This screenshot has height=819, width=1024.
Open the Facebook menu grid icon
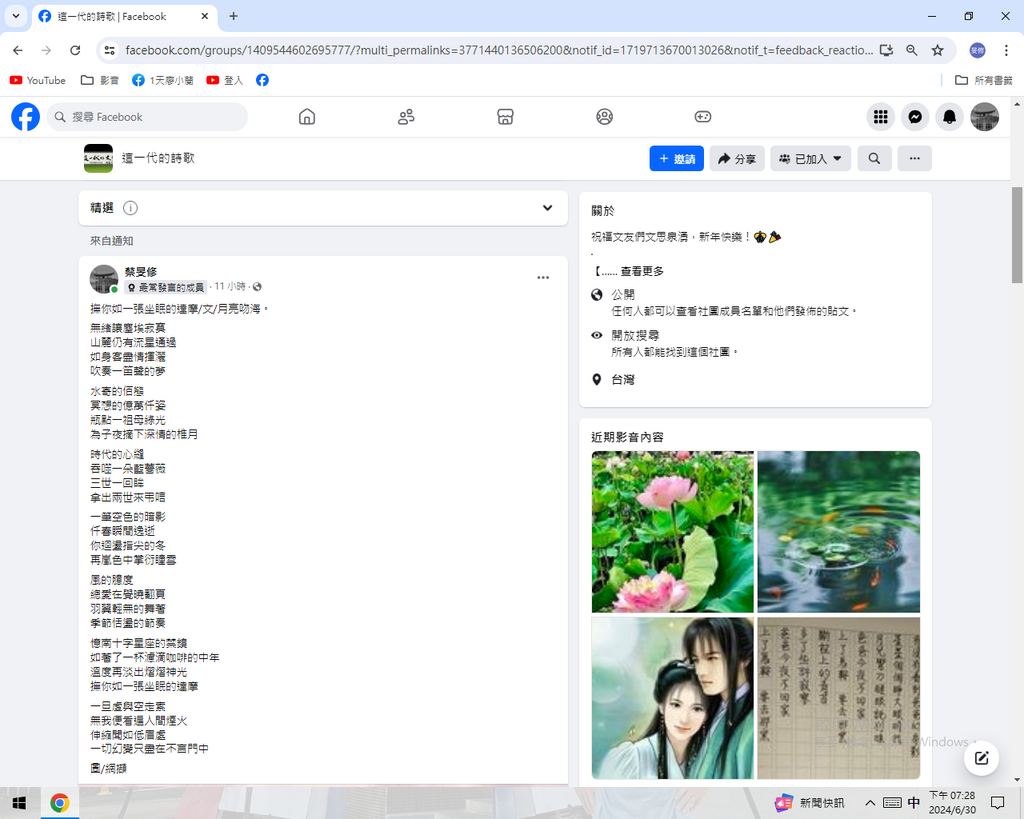(x=880, y=117)
